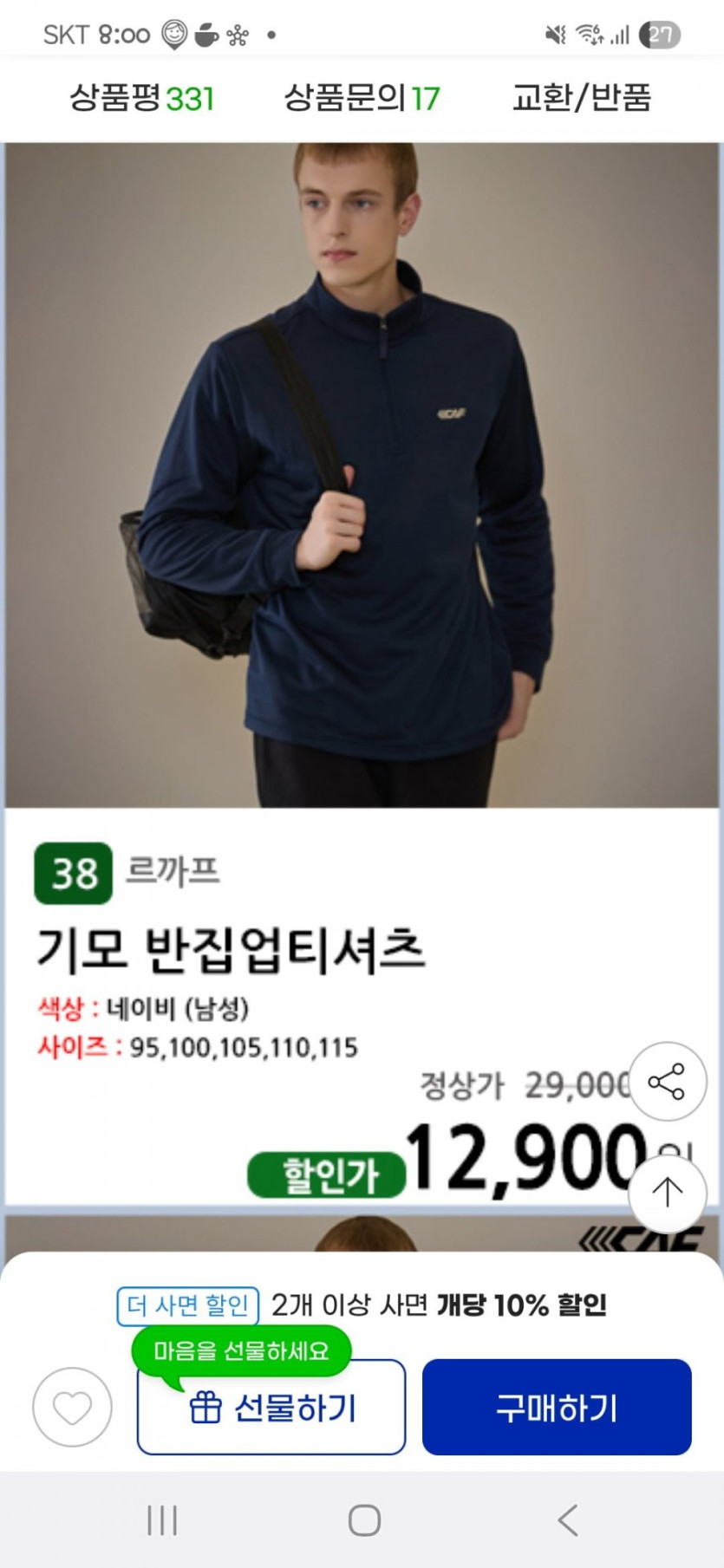724x1568 pixels.
Task: Tap the 2개 이상 사면 discount text
Action: pos(439,1305)
